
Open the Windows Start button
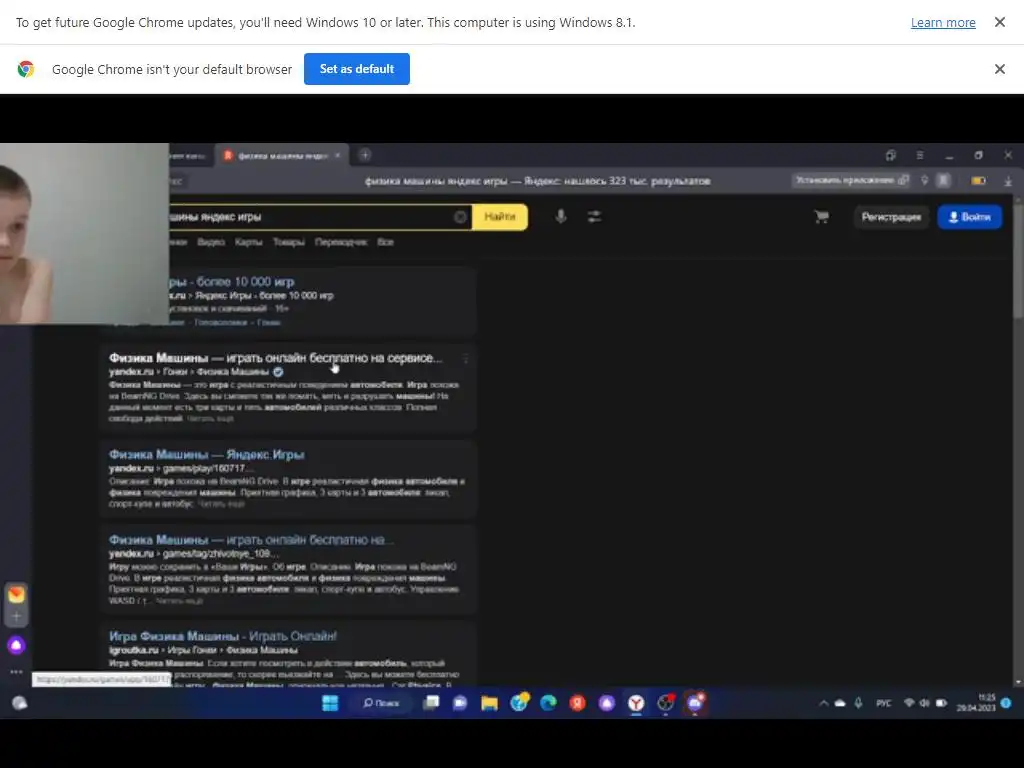click(x=330, y=703)
